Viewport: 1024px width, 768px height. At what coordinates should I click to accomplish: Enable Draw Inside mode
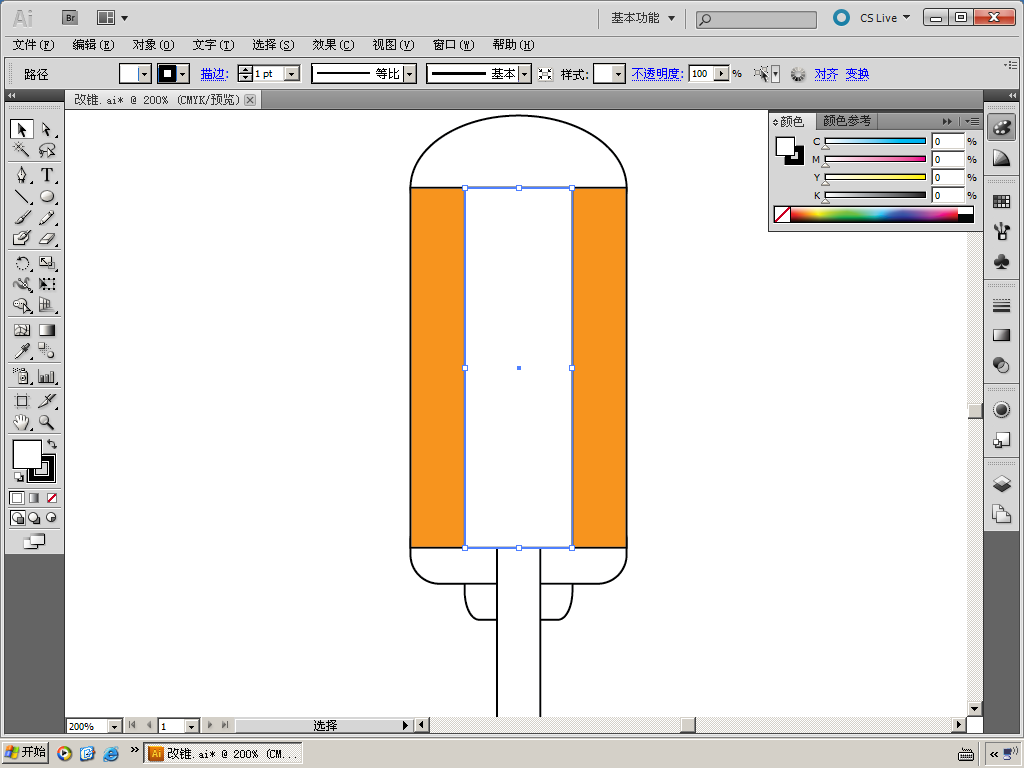(x=51, y=518)
